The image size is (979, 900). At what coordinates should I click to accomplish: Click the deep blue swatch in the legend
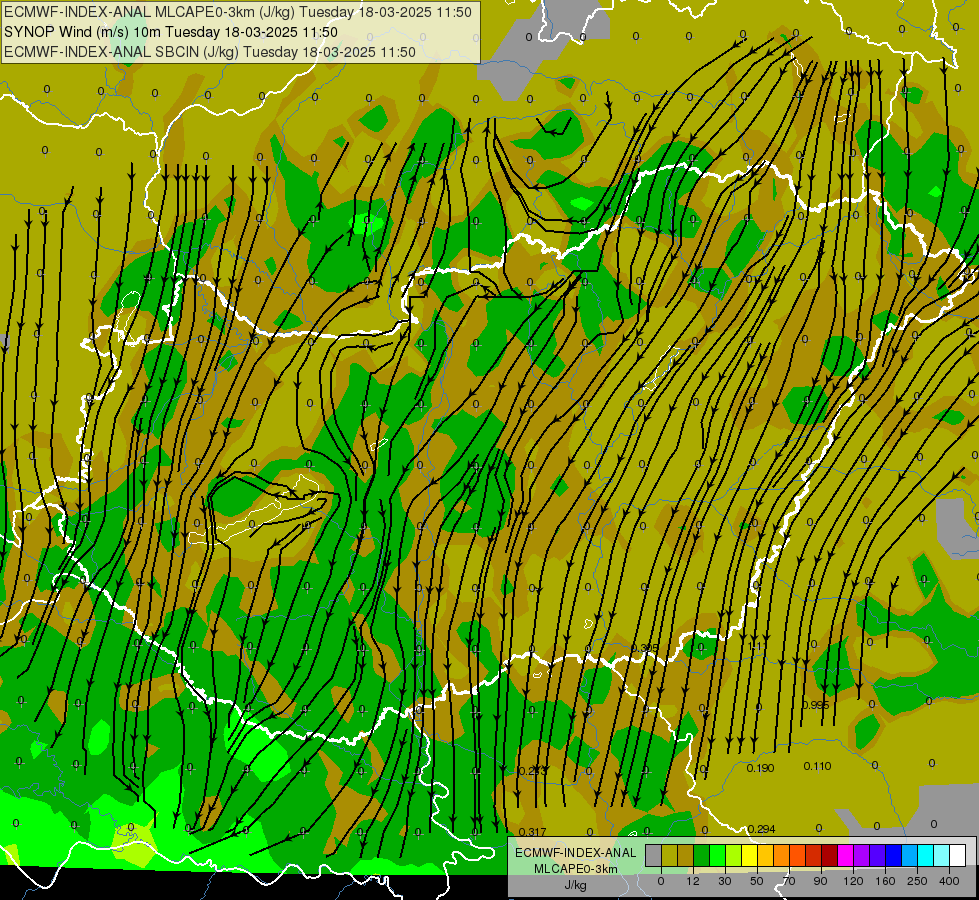[x=893, y=855]
